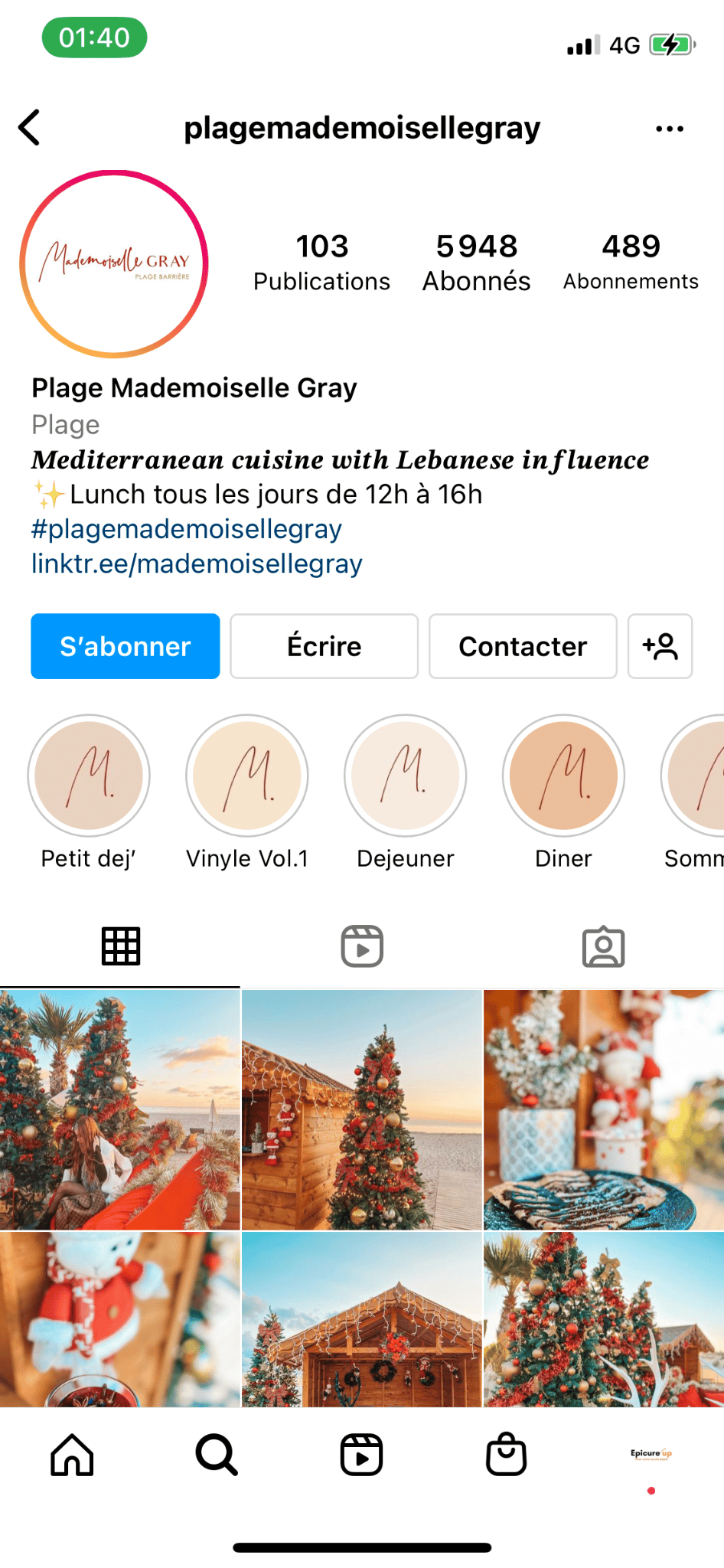Open the linktr.ee/mademoisellegray link

197,564
